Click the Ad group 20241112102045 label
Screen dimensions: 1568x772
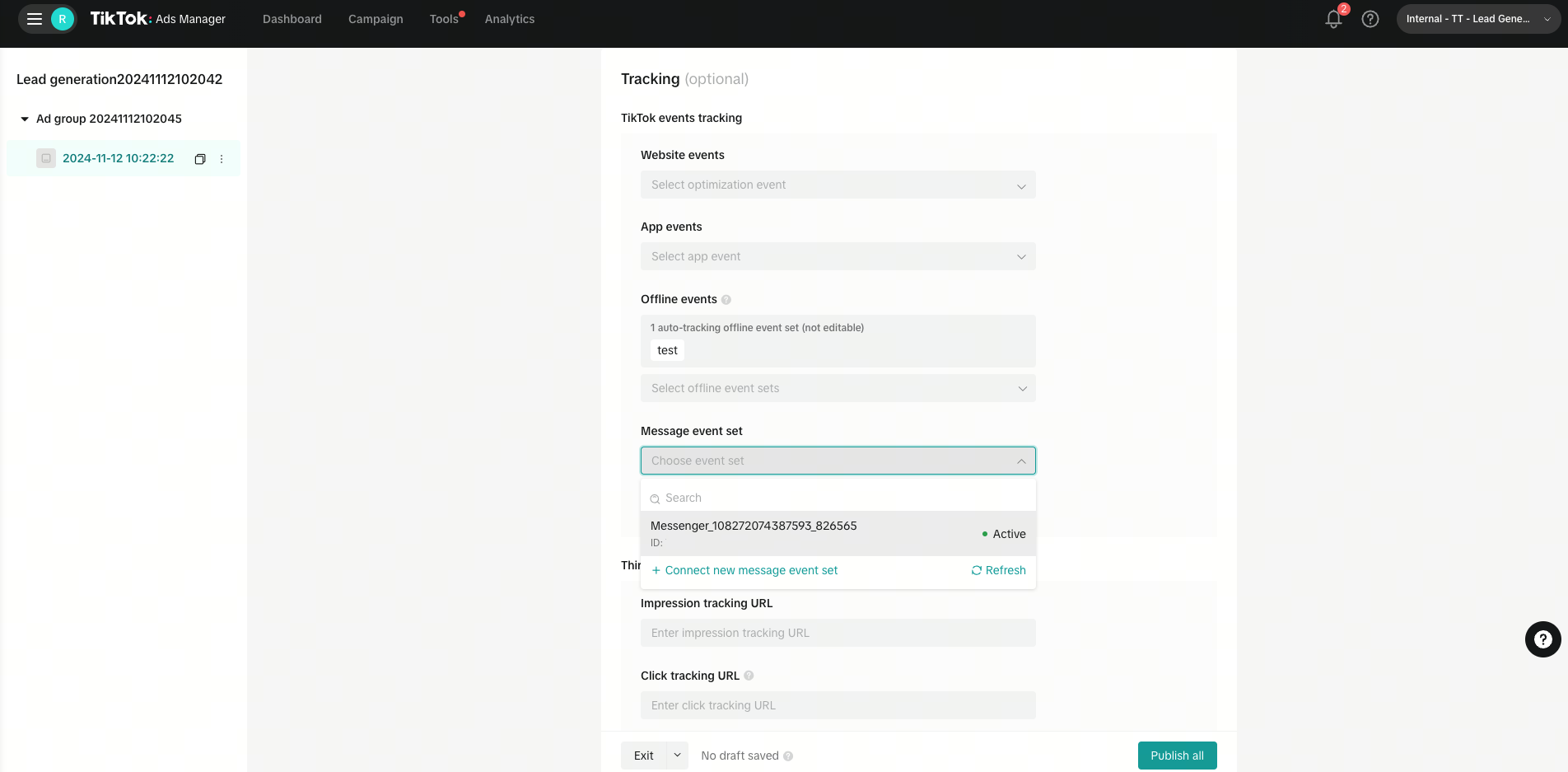[109, 119]
